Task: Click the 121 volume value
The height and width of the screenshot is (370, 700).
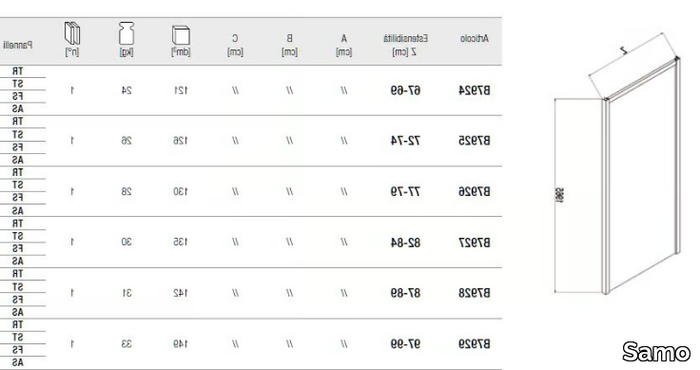Action: [180, 91]
